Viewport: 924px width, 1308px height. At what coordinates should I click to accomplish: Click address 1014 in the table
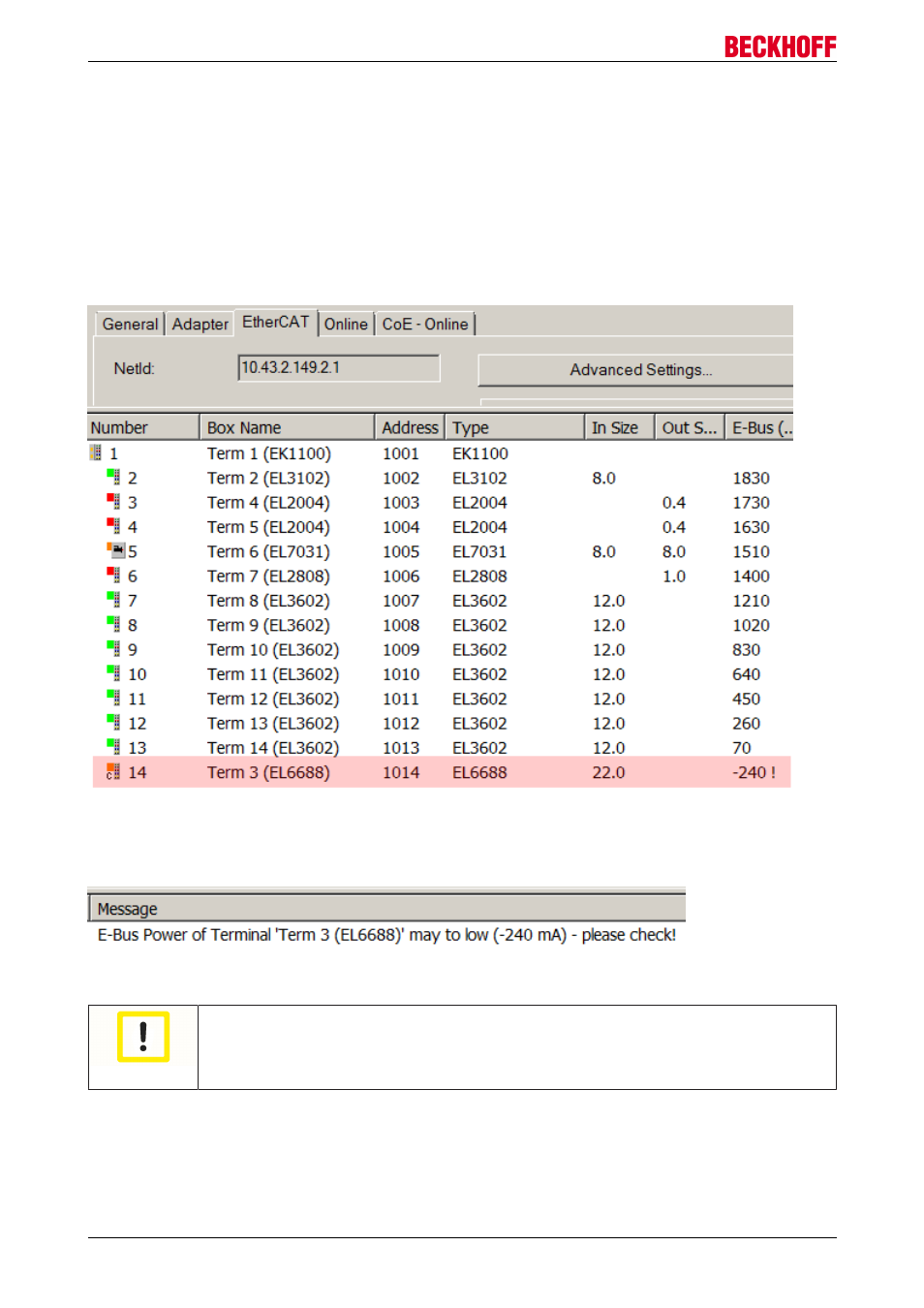pos(401,772)
